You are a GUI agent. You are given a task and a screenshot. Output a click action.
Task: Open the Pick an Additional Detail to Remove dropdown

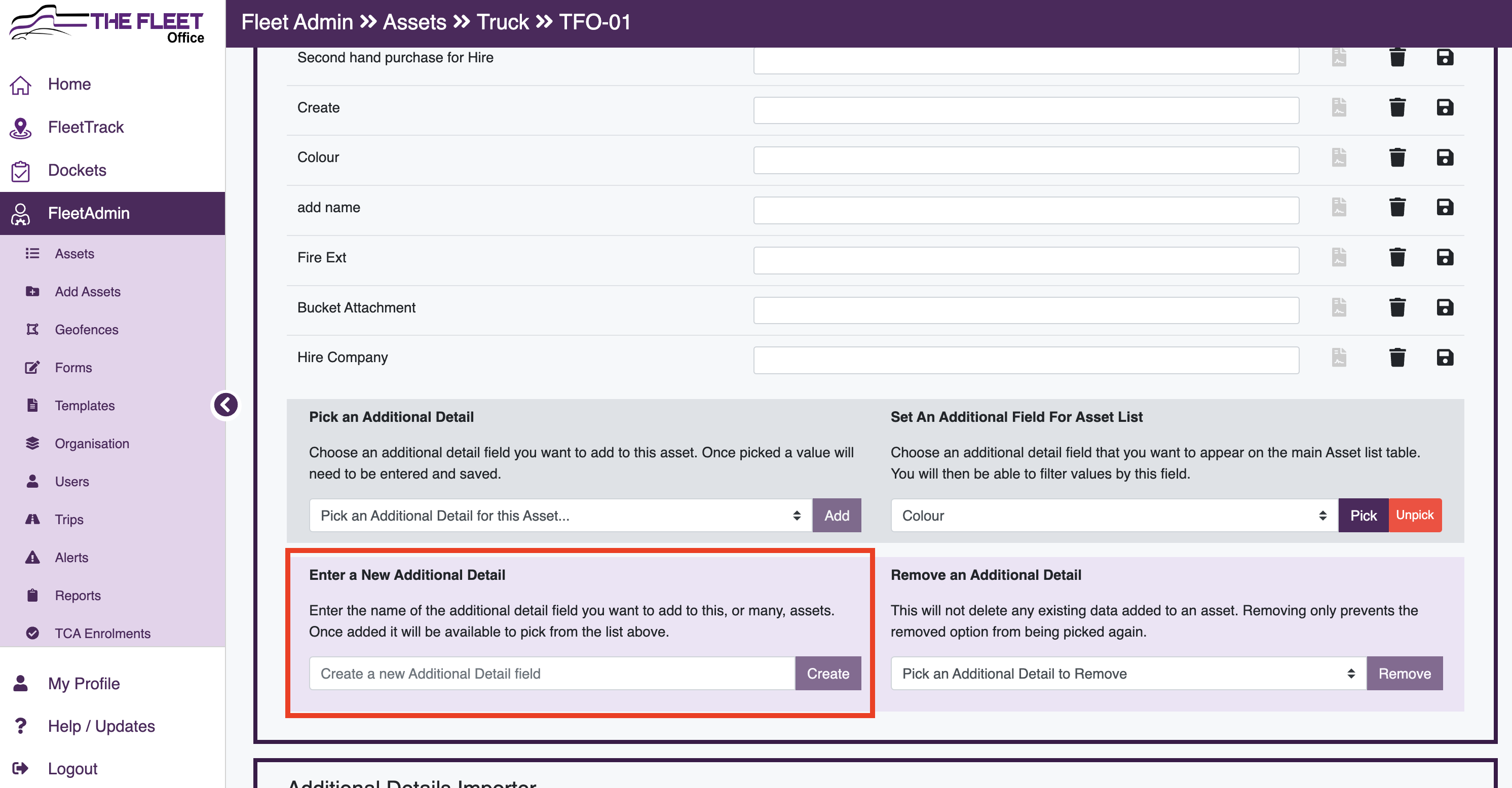1128,674
